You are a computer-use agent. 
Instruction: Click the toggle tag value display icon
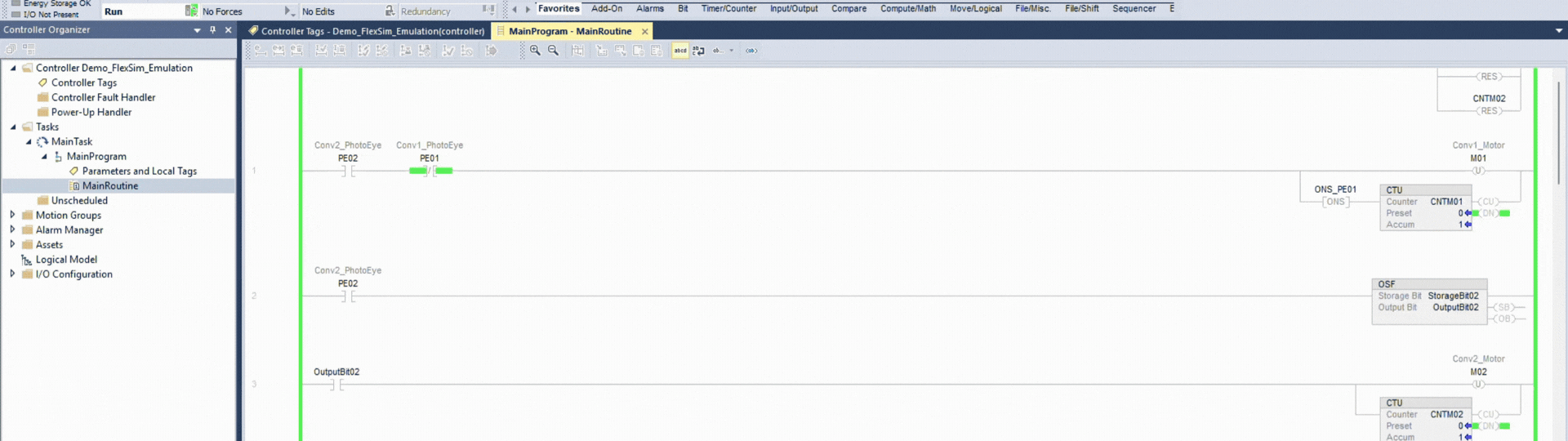(751, 51)
